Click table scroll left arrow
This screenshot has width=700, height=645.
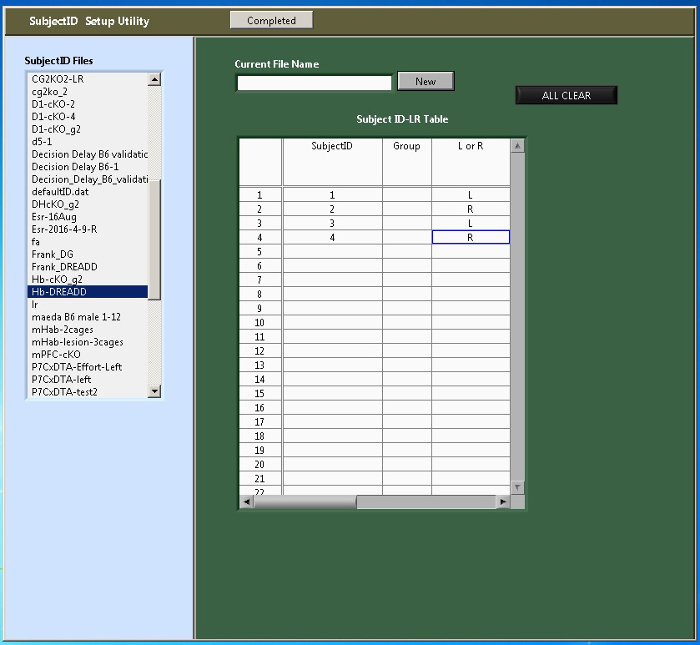coord(246,501)
